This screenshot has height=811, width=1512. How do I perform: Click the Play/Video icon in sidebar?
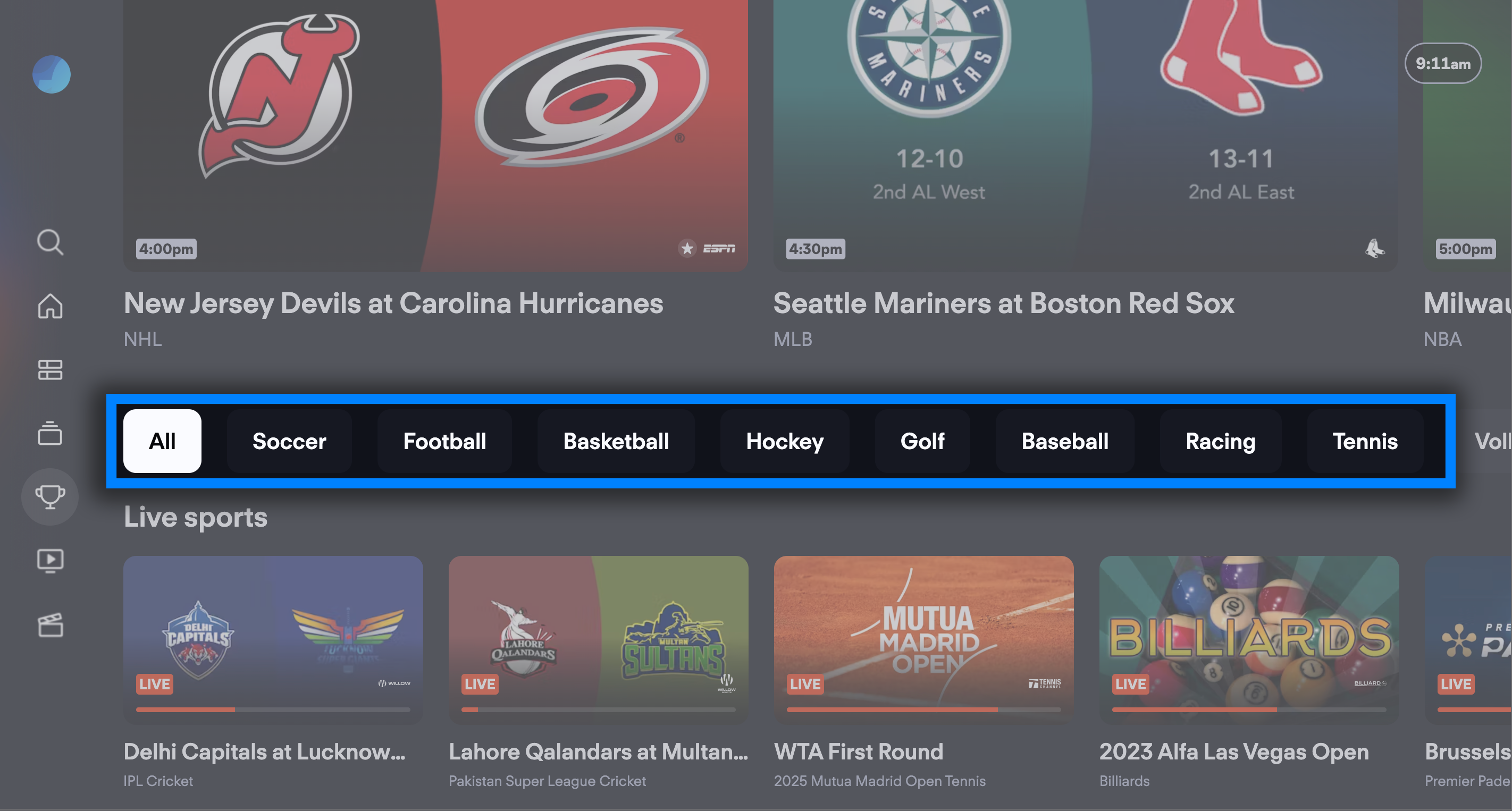click(x=50, y=560)
